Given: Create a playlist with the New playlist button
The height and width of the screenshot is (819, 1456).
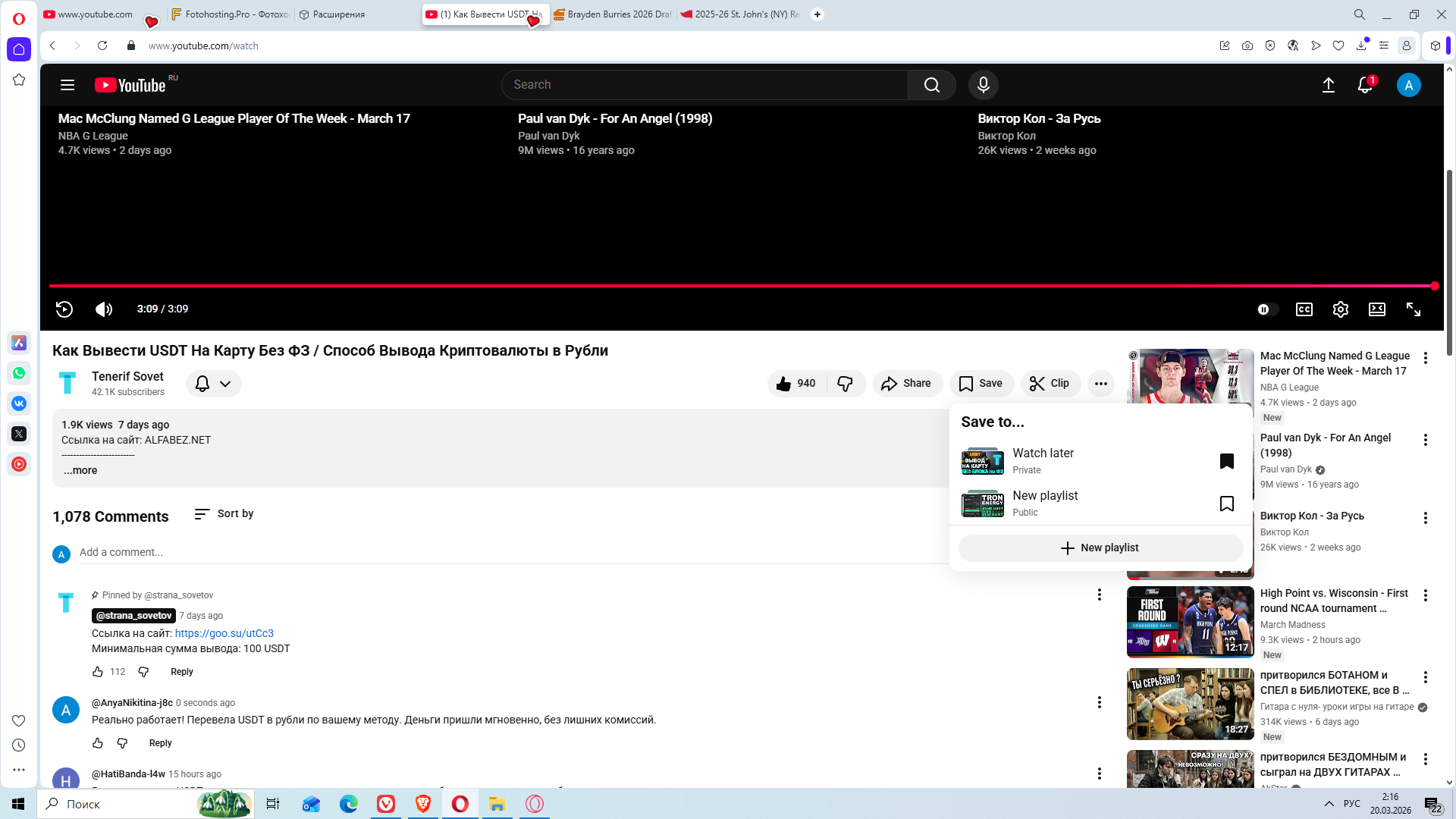Looking at the screenshot, I should [1100, 548].
